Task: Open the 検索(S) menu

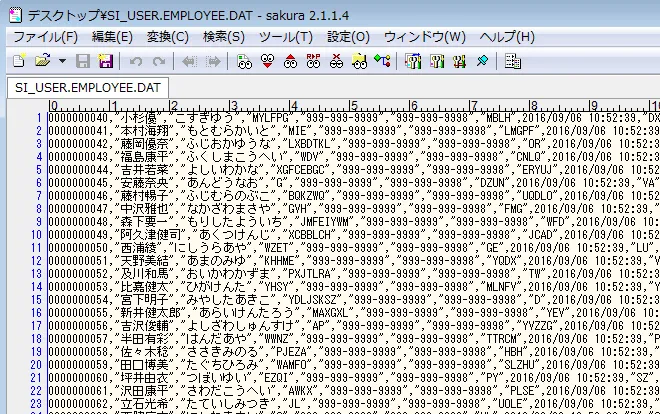Action: point(224,37)
